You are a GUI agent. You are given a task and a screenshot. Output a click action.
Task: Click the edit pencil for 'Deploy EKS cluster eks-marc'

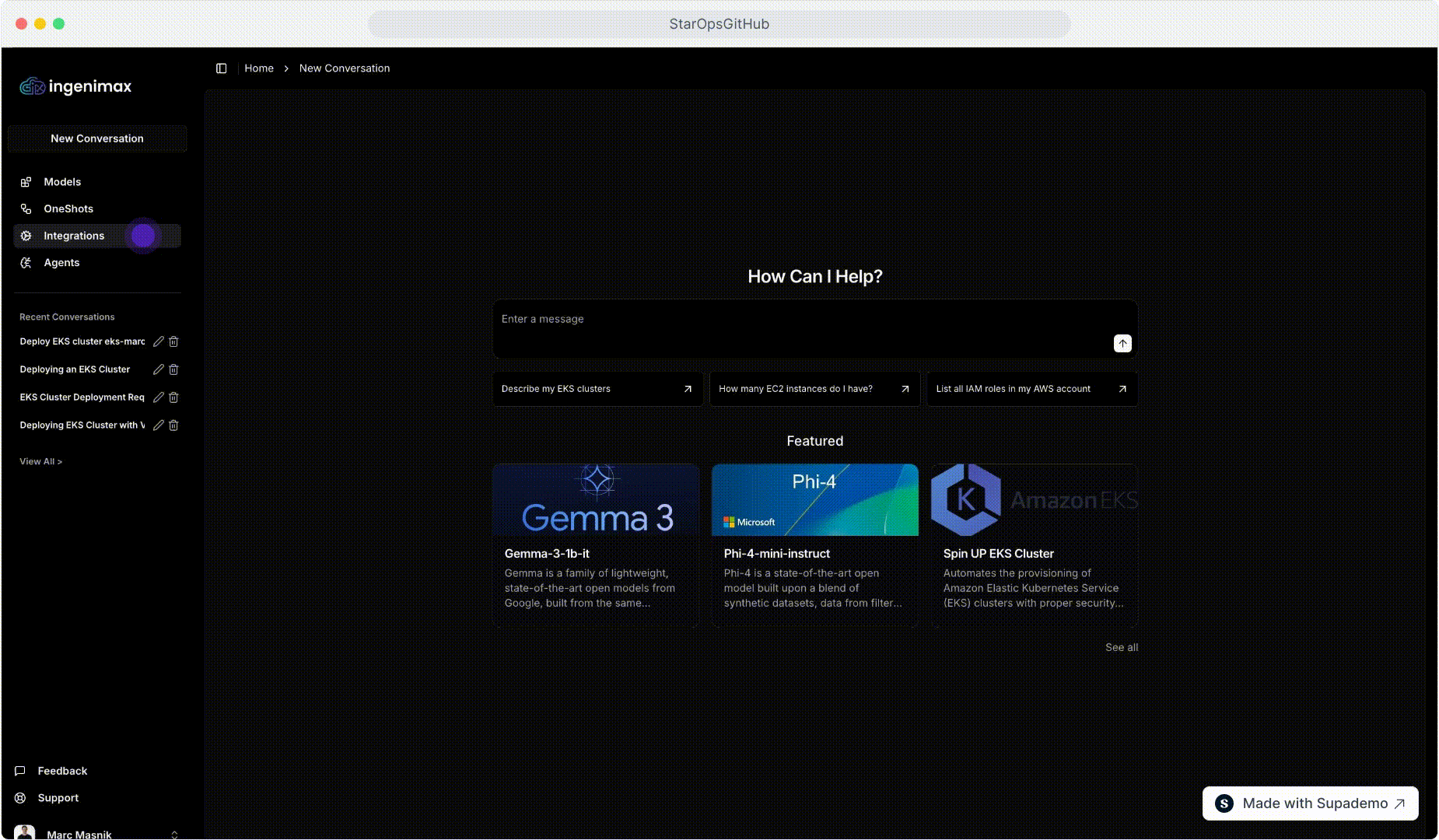[159, 341]
